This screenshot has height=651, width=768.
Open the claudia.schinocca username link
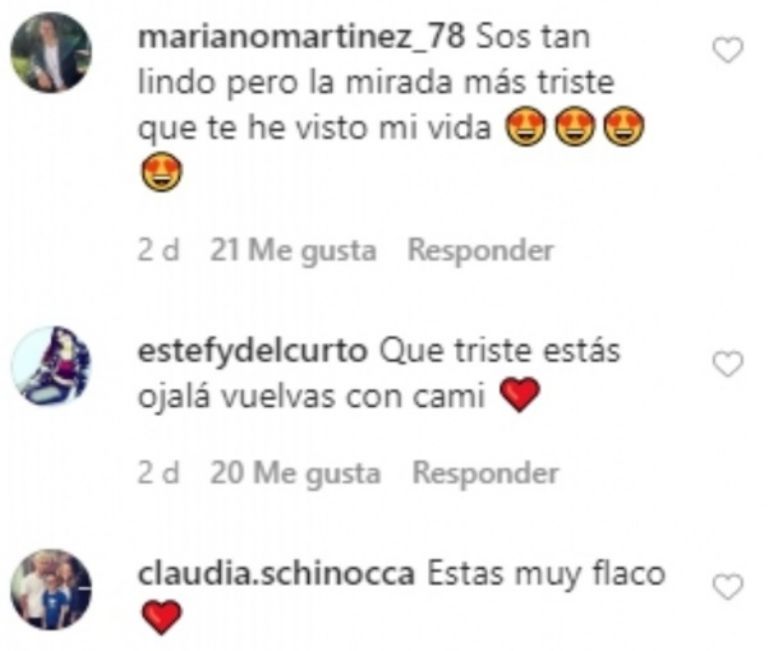pos(276,574)
